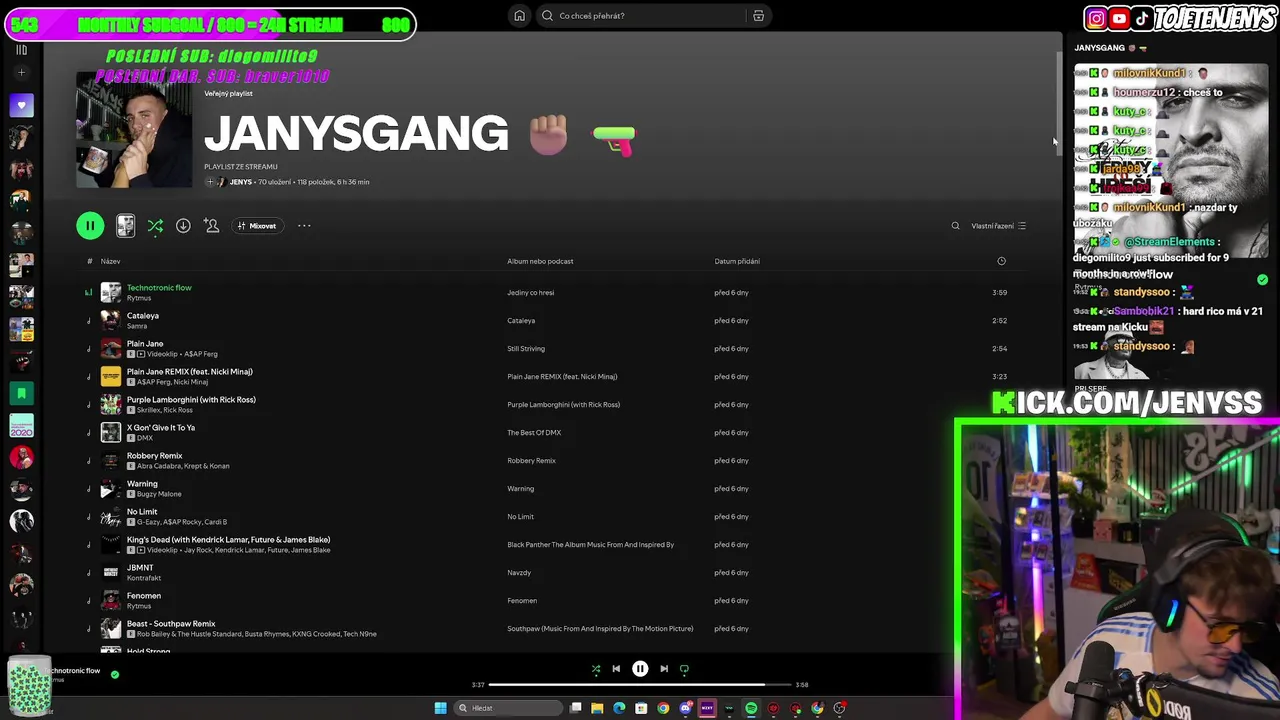This screenshot has height=720, width=1280.
Task: Open the playlist preview cover thumbnail button
Action: click(125, 226)
